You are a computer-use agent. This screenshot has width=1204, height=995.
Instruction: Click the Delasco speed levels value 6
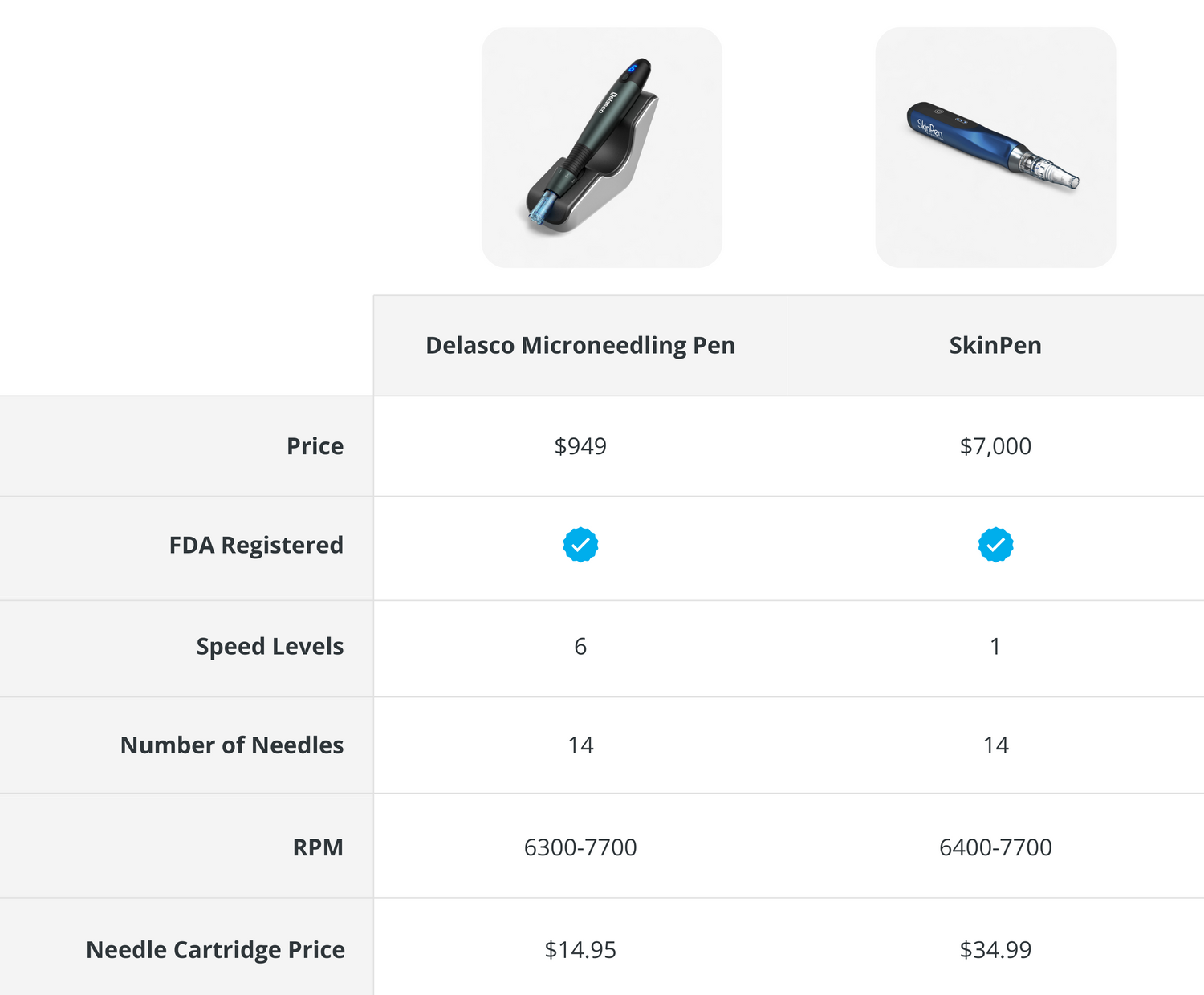580,647
